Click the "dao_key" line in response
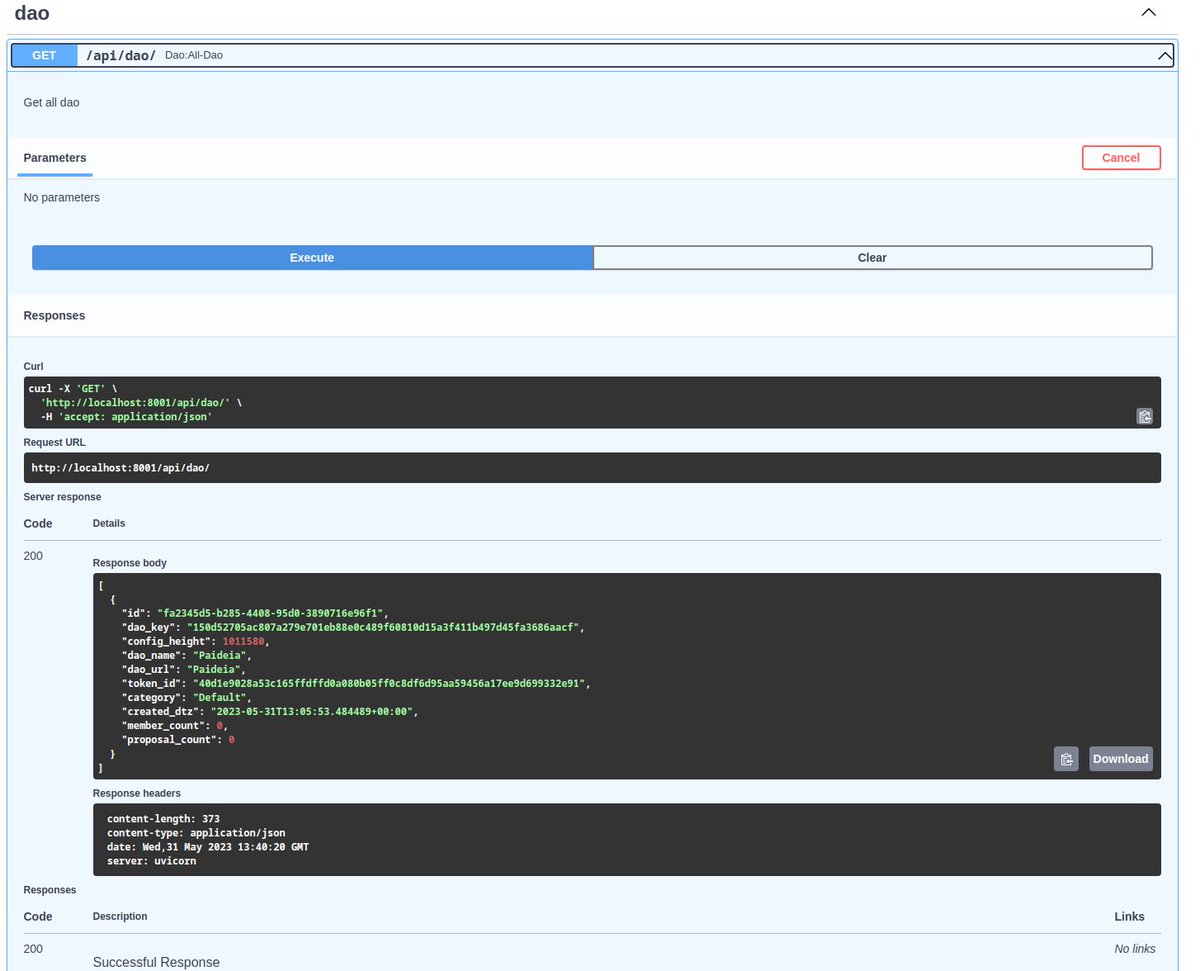This screenshot has width=1200, height=971. pyautogui.click(x=352, y=628)
